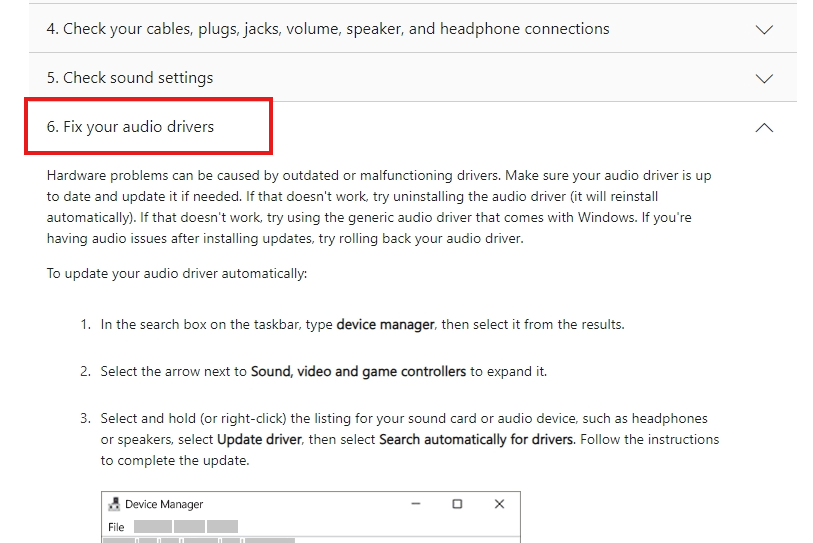Image resolution: width=813 pixels, height=543 pixels.
Task: Click 'To update your audio driver automatically:' line
Action: (177, 274)
